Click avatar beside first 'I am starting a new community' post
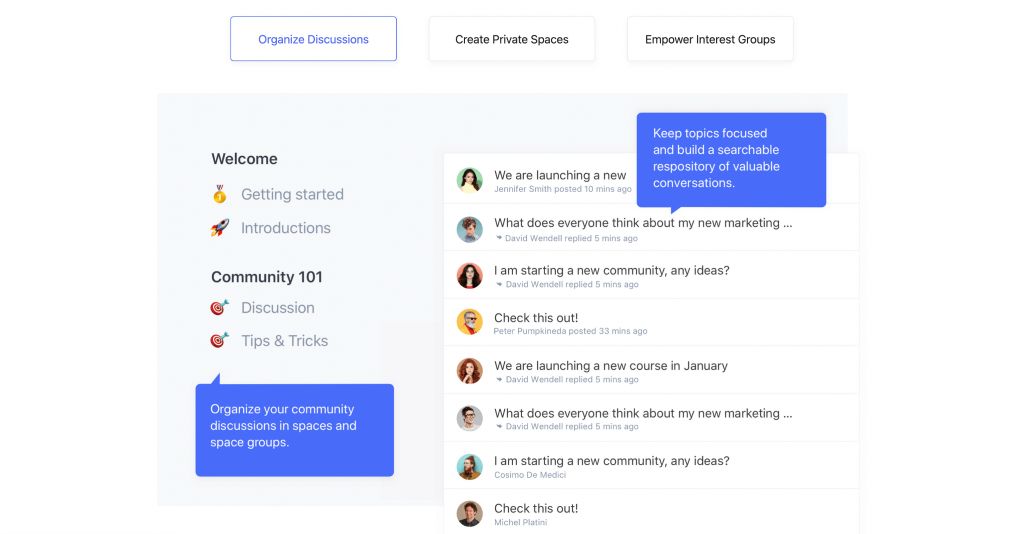The image size is (1024, 534). 470,276
